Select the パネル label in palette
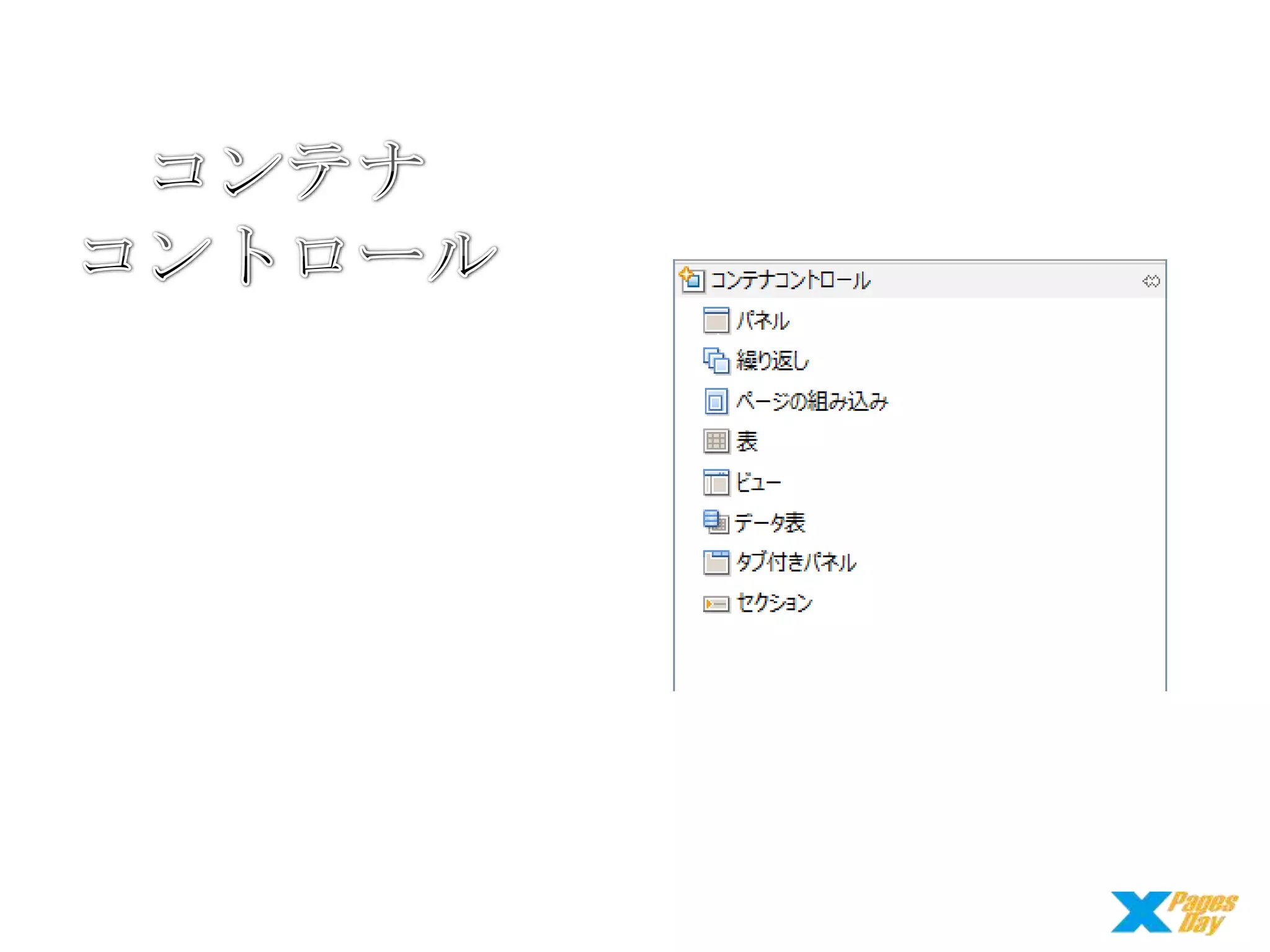Screen dimensions: 1270x952 [x=762, y=321]
